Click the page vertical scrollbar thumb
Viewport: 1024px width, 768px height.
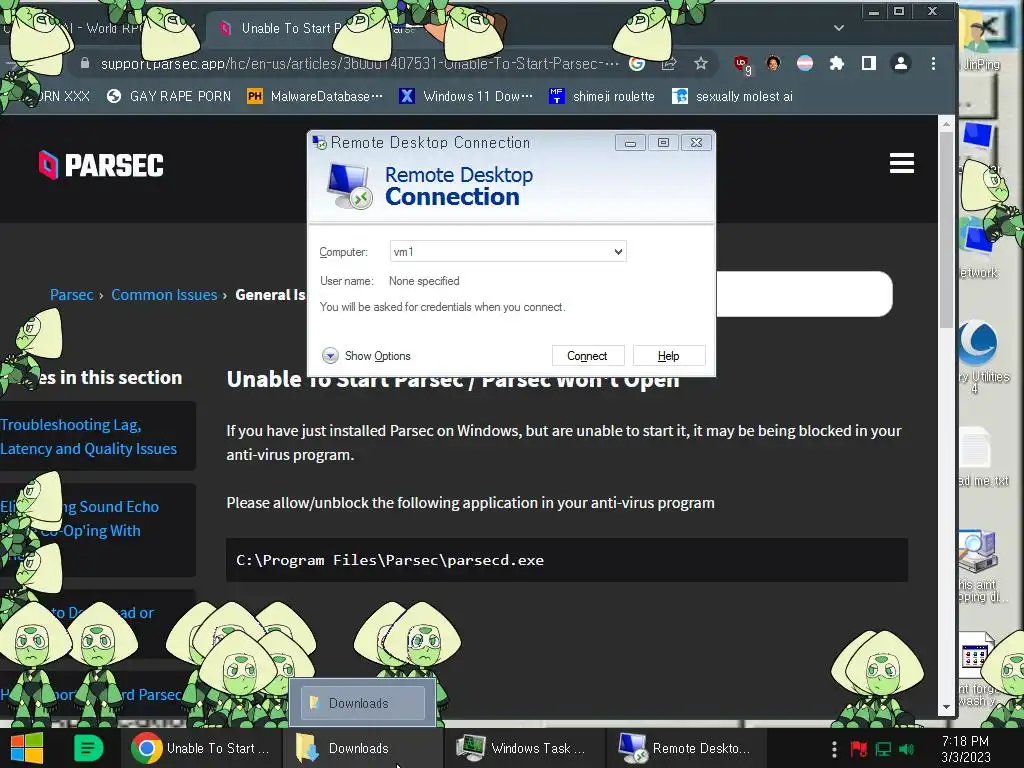tap(946, 230)
